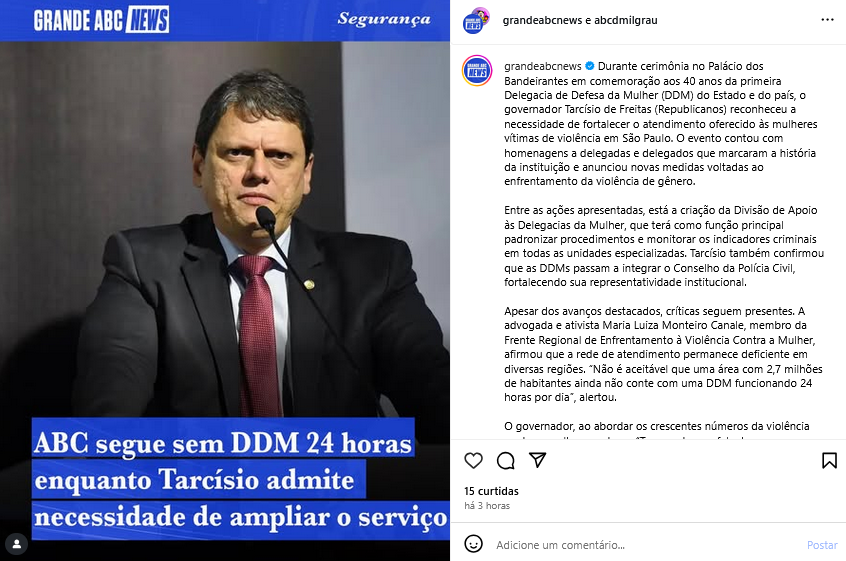Share the post via paper plane icon
846x561 pixels.
point(537,460)
